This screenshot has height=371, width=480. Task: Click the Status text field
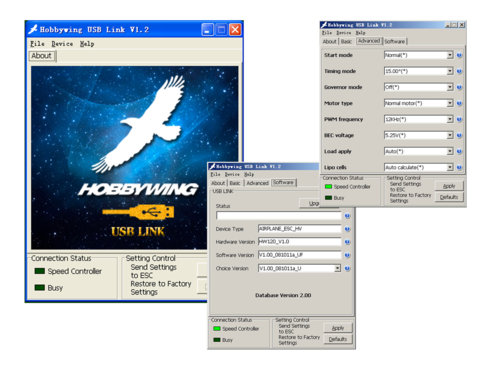tap(279, 216)
